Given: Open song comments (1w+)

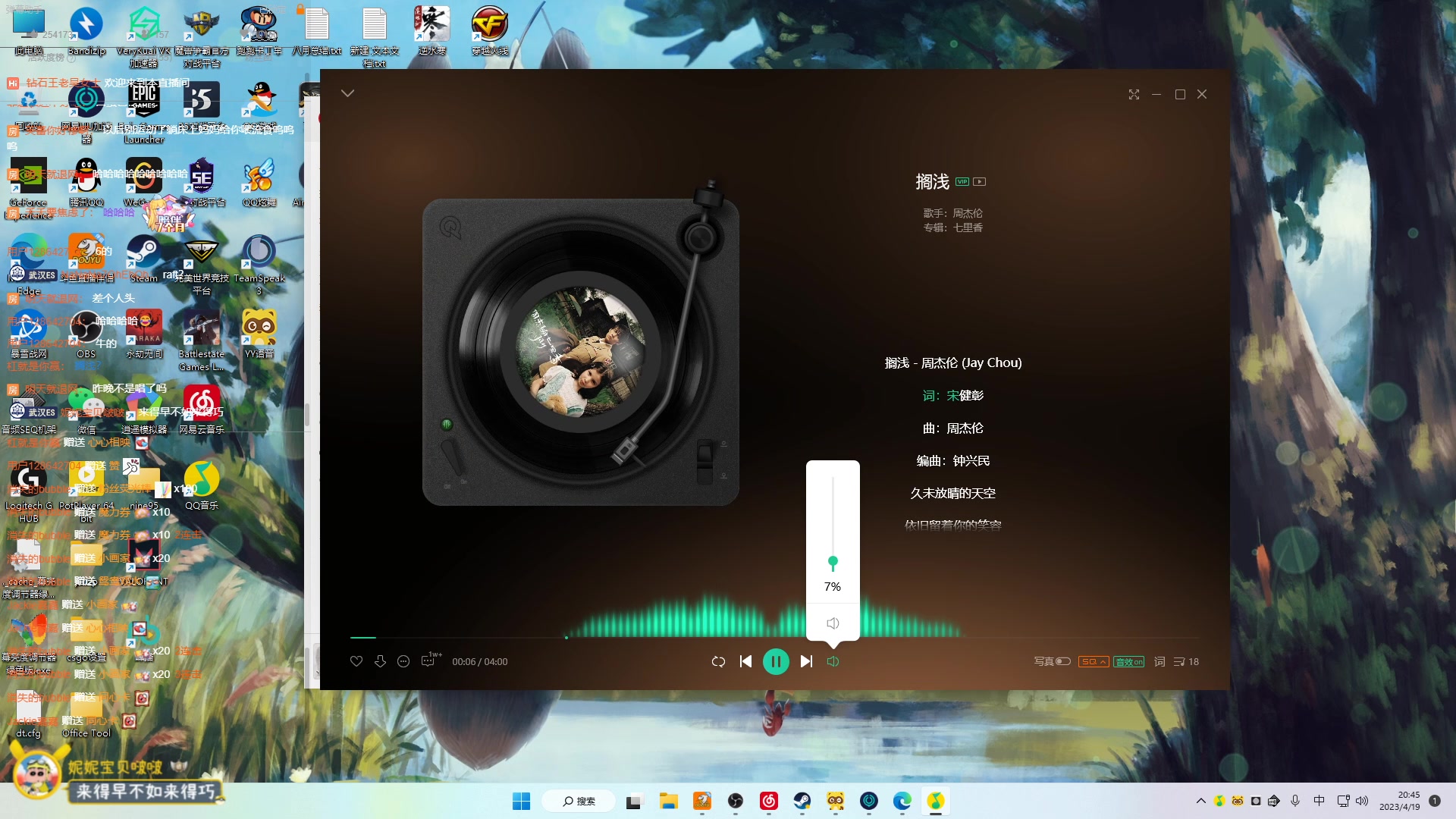Looking at the screenshot, I should [430, 660].
